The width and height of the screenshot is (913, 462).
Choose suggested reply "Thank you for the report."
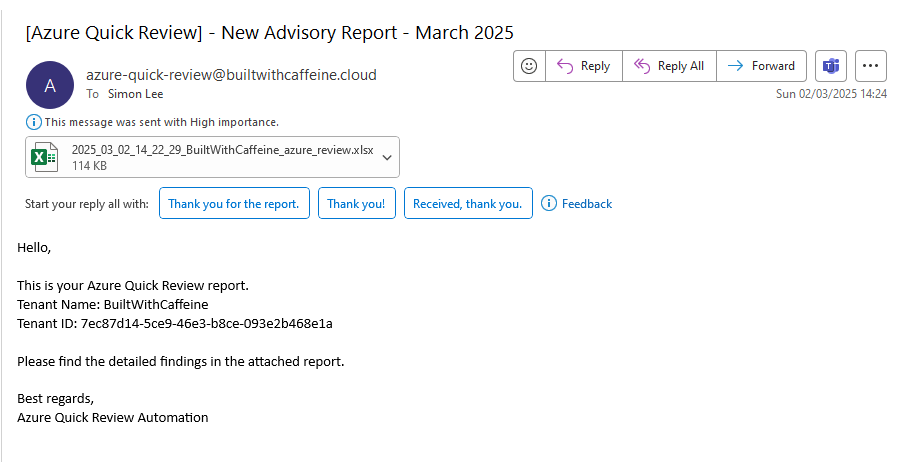click(234, 203)
